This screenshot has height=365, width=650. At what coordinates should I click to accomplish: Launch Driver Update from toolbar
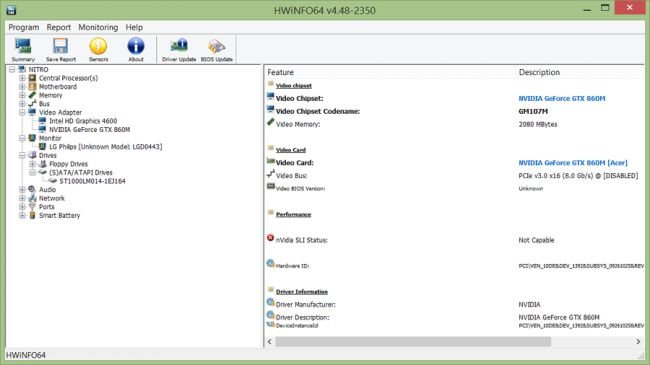(179, 50)
